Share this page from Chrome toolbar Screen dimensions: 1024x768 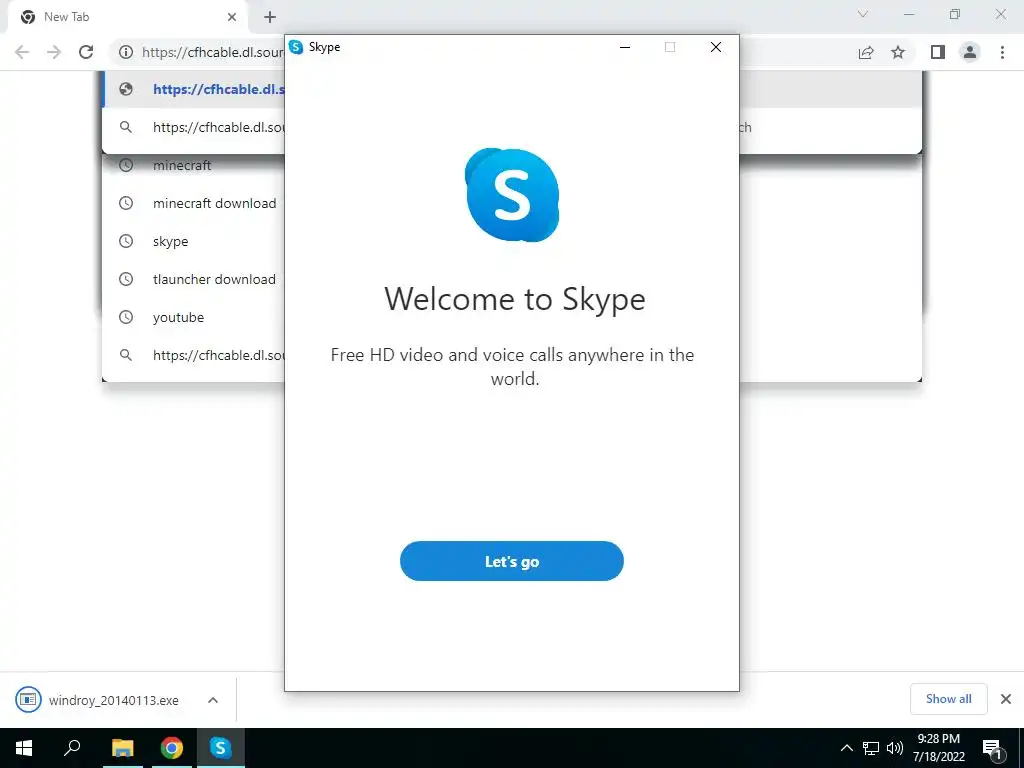tap(866, 52)
